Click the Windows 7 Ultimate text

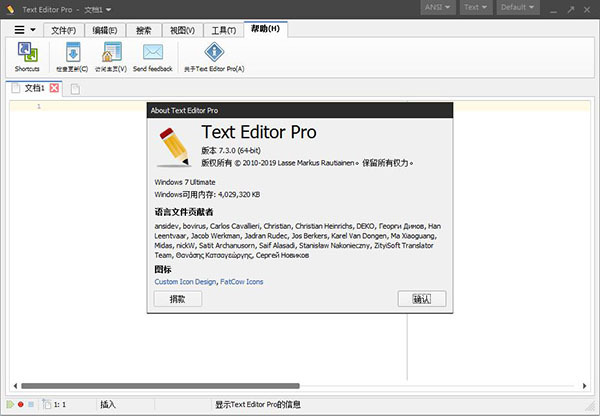click(x=185, y=182)
